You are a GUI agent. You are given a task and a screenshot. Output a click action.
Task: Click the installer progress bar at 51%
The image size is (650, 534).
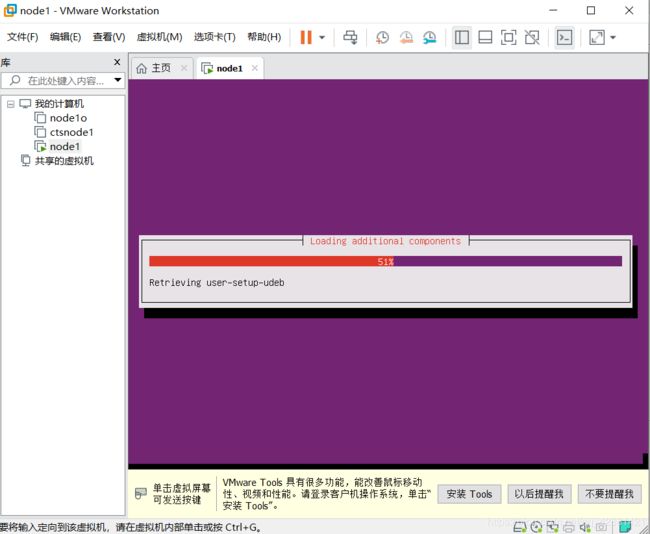(x=385, y=261)
